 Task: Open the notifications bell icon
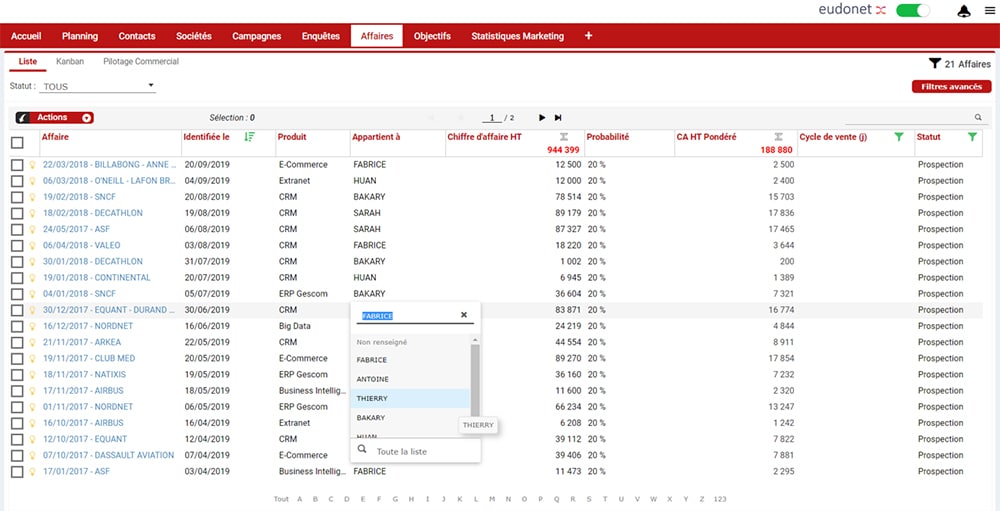click(964, 11)
